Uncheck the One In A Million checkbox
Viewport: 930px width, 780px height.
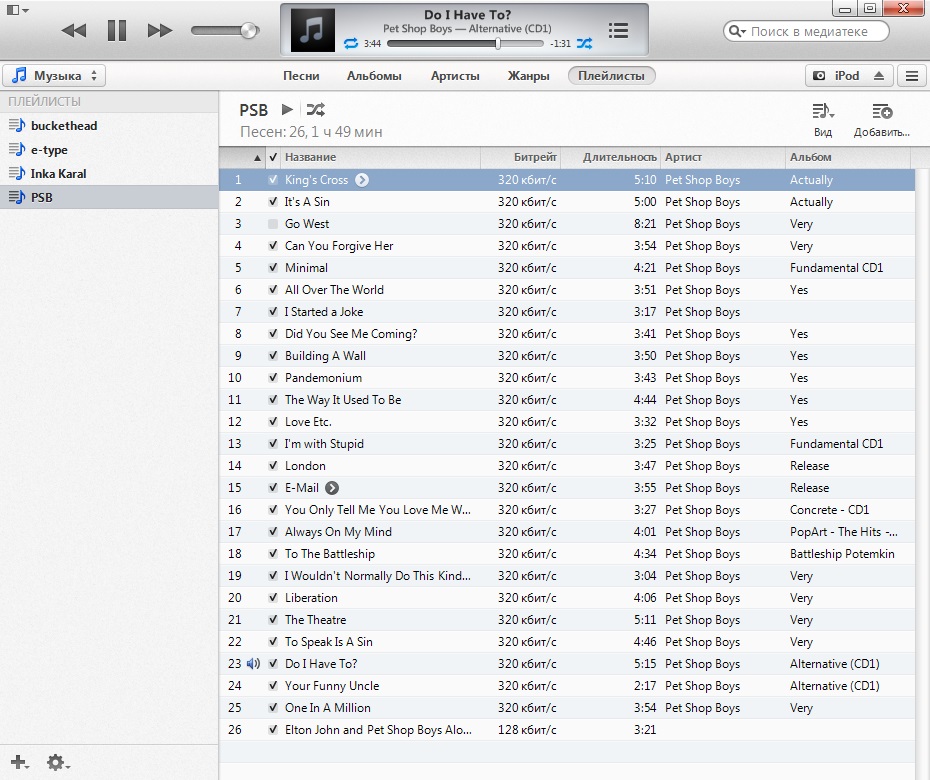273,708
